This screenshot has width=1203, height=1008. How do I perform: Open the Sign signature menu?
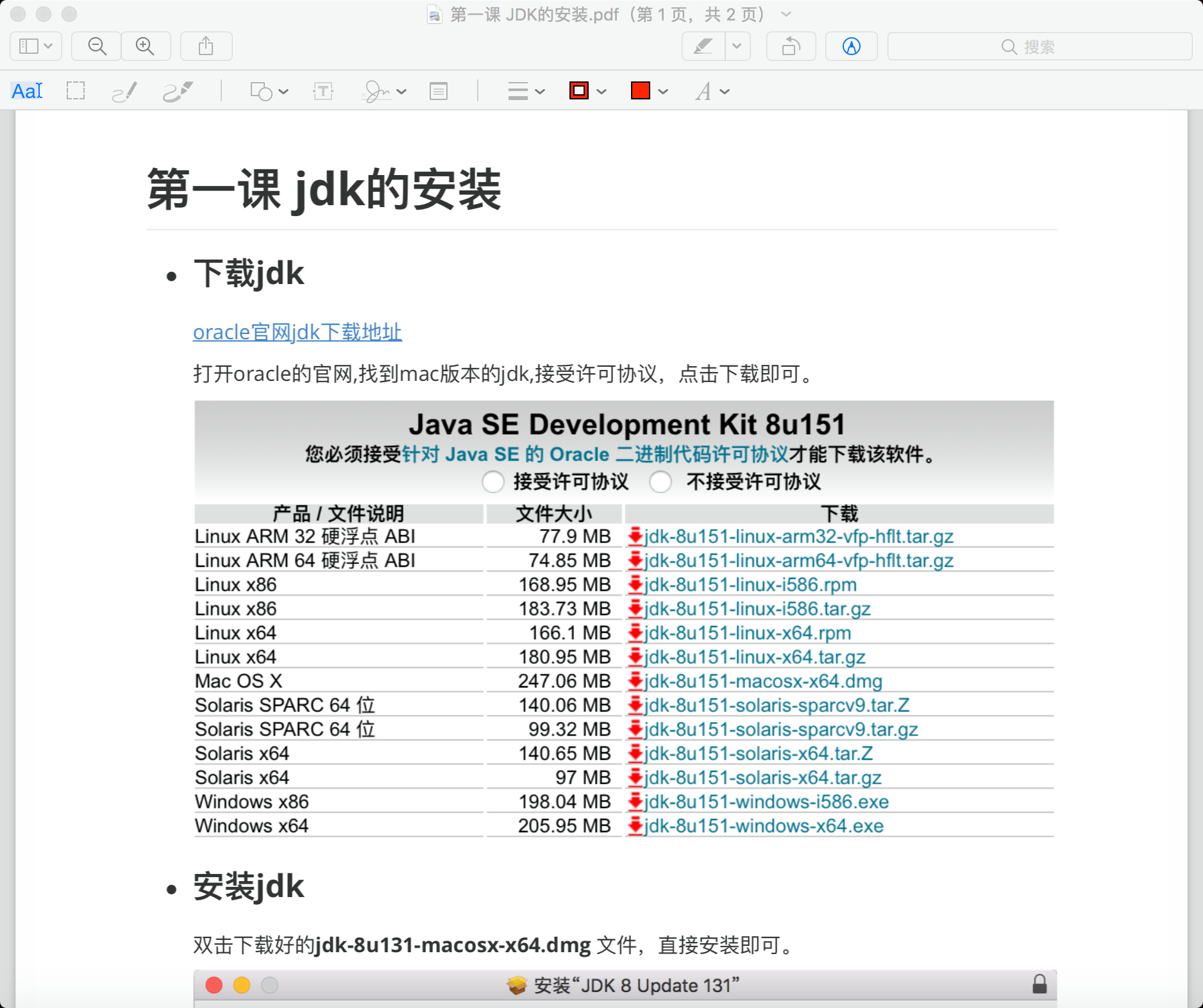pos(384,91)
